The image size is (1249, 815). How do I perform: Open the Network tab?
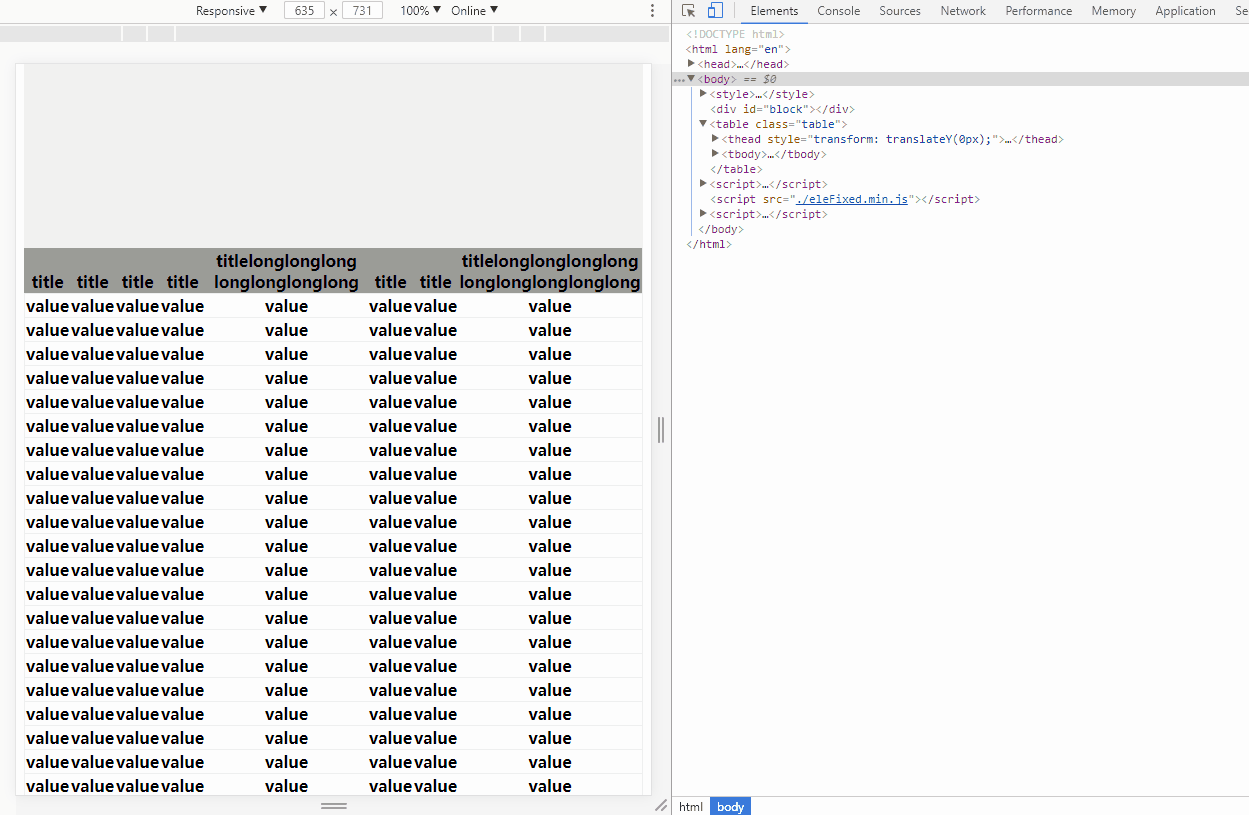coord(963,11)
